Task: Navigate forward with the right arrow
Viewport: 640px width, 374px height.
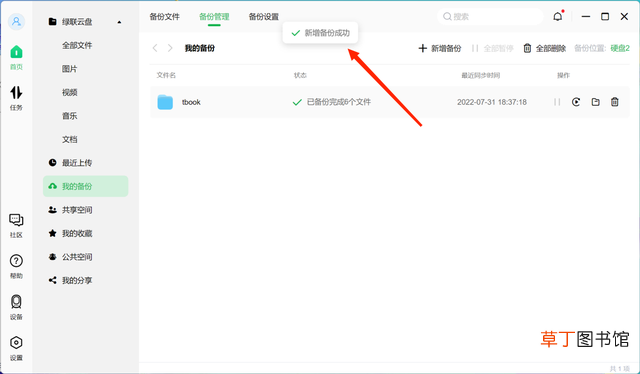Action: 170,48
